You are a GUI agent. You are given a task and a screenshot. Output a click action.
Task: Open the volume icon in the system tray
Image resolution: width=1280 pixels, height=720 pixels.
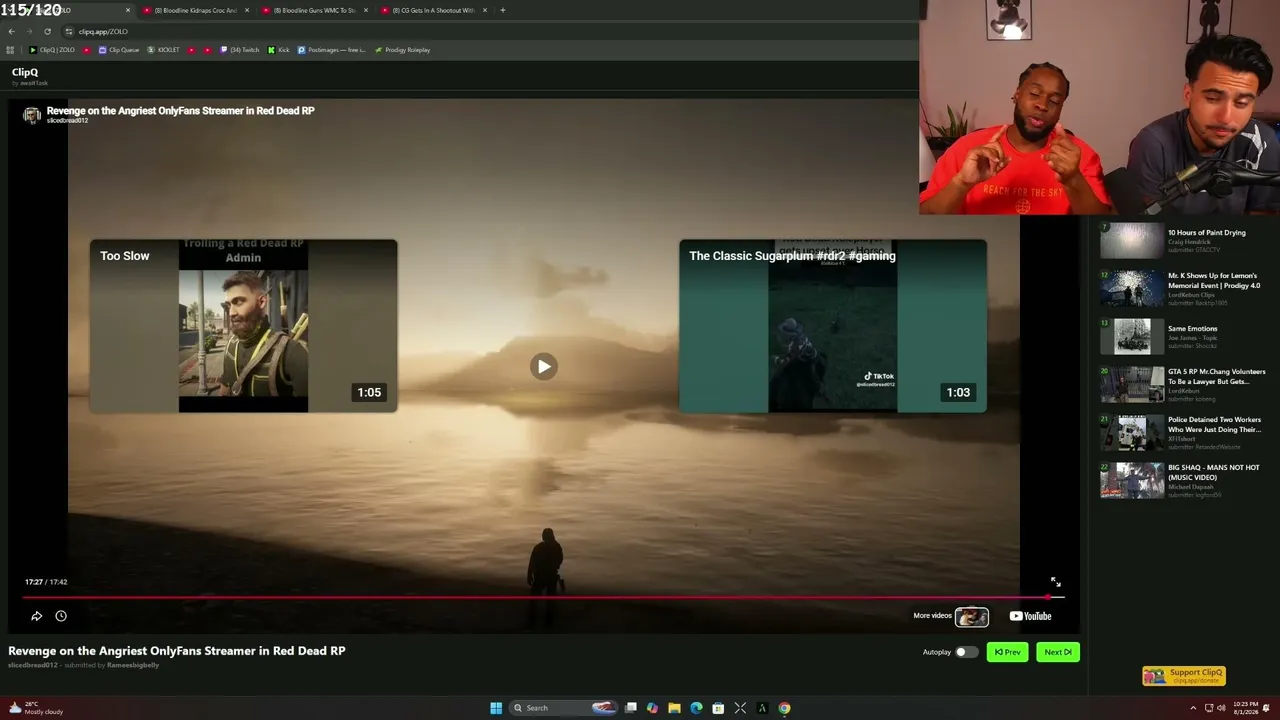click(x=1221, y=708)
